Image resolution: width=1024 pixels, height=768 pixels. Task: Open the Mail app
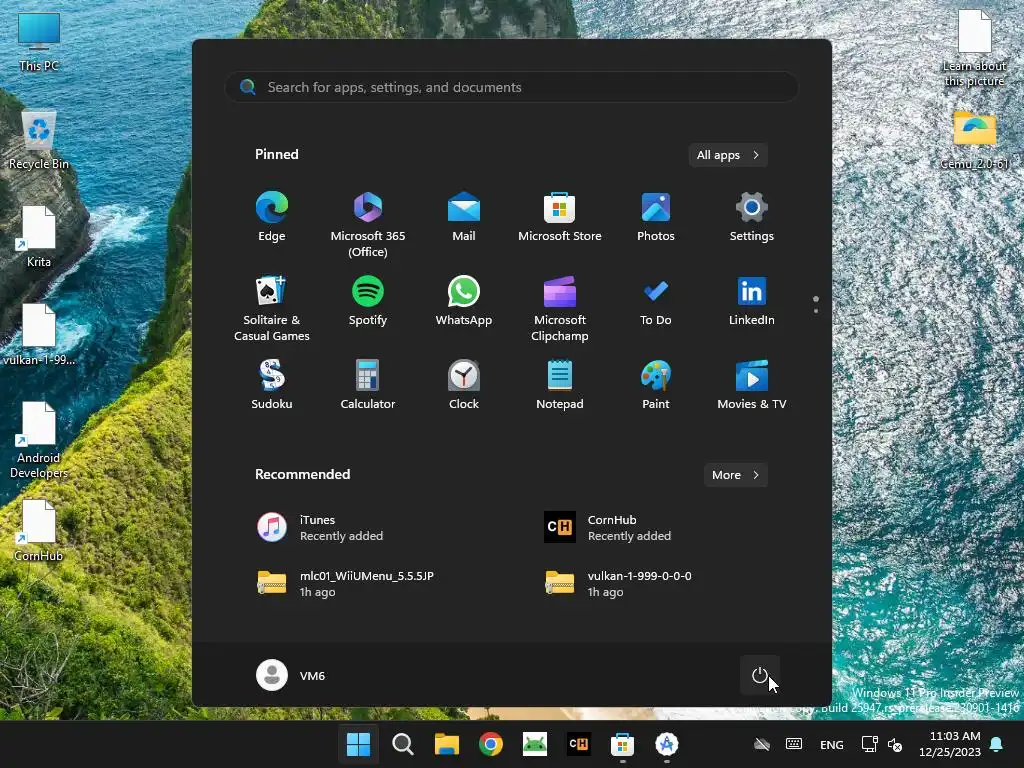[464, 217]
